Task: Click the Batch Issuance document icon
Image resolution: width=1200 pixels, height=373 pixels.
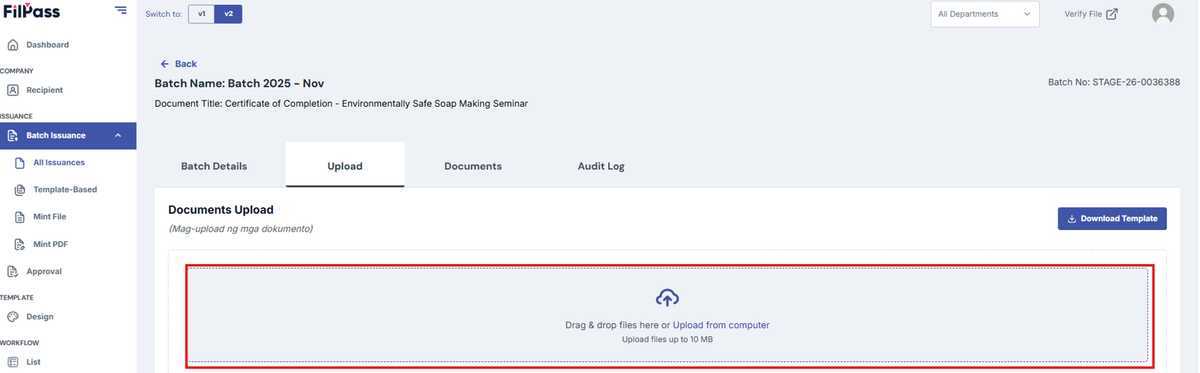Action: pyautogui.click(x=13, y=136)
